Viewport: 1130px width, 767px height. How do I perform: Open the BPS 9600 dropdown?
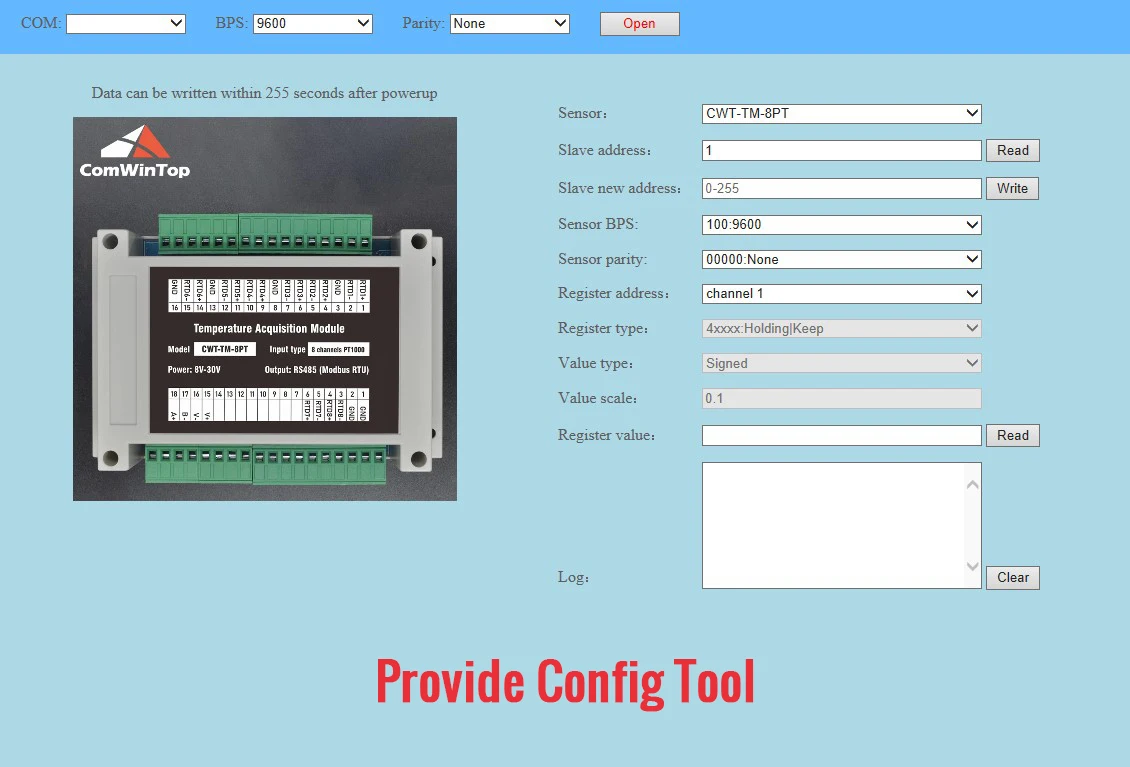313,24
